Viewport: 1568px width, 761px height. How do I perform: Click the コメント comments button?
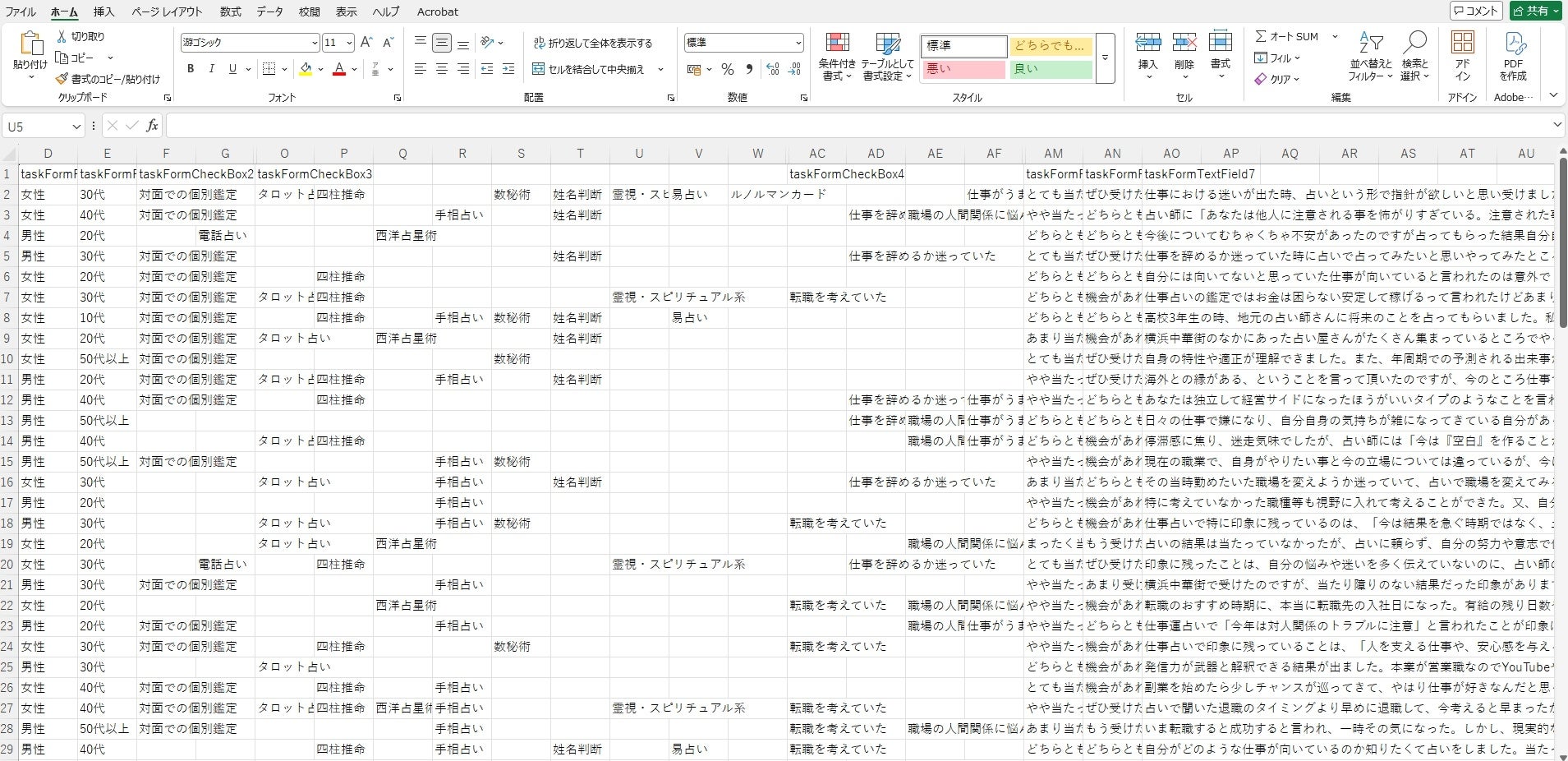click(1476, 11)
